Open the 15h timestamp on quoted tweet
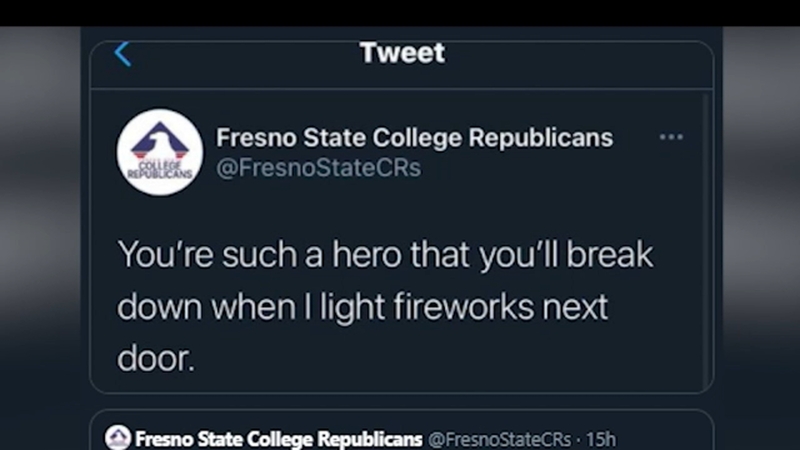This screenshot has height=450, width=800. 601,439
